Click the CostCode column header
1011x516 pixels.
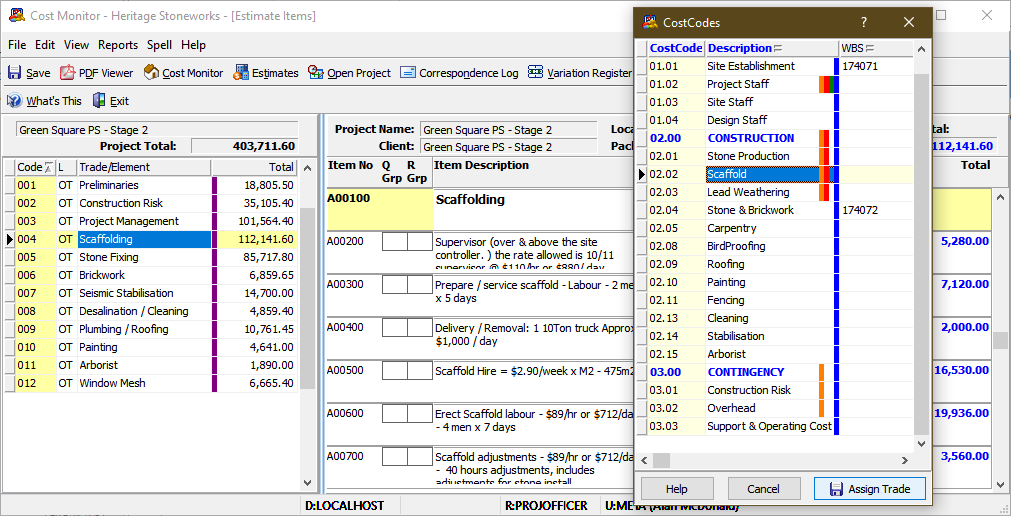coord(676,48)
